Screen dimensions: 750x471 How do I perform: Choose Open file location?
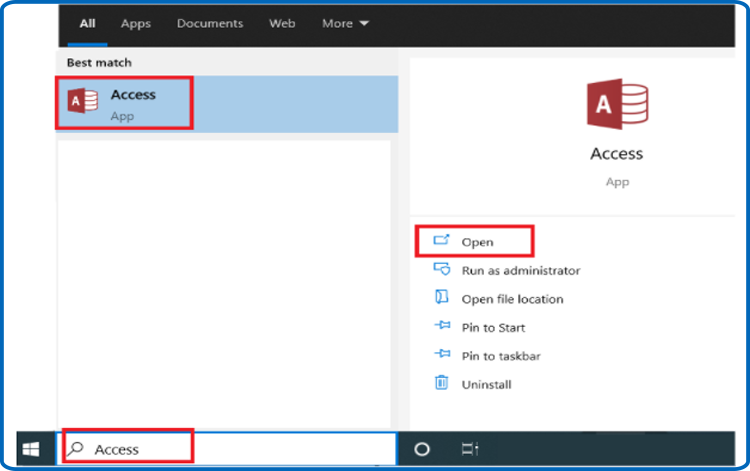point(512,299)
